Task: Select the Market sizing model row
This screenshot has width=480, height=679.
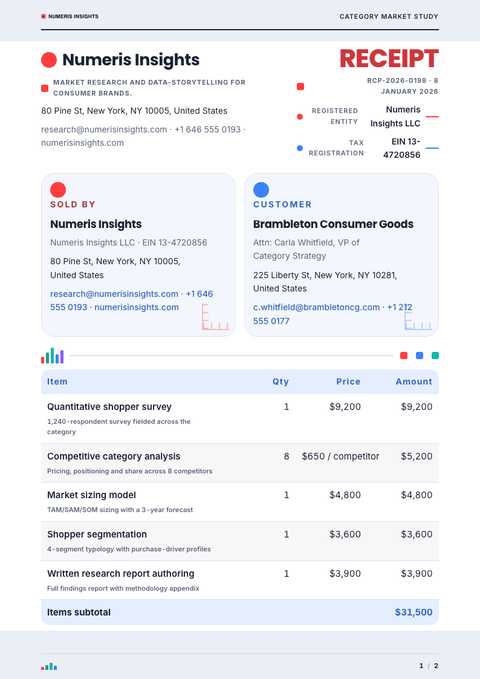Action: pyautogui.click(x=240, y=502)
